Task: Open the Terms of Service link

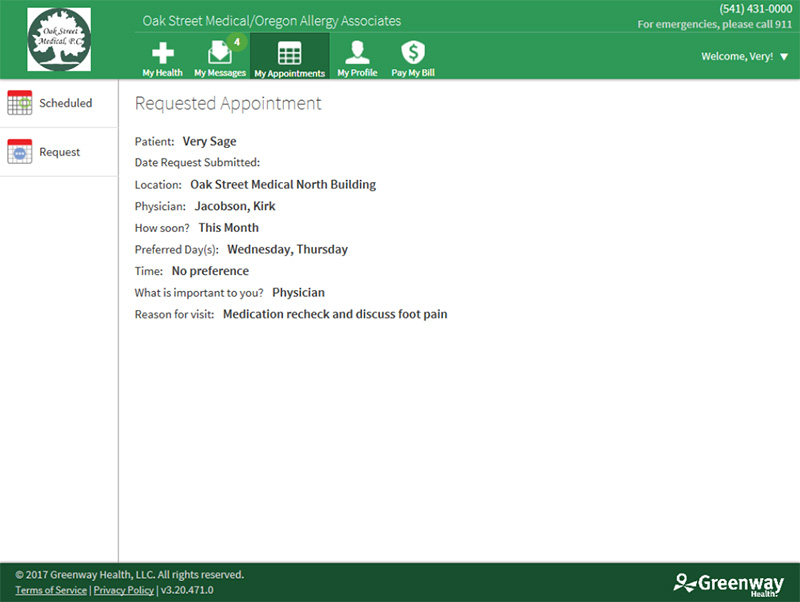Action: click(51, 590)
